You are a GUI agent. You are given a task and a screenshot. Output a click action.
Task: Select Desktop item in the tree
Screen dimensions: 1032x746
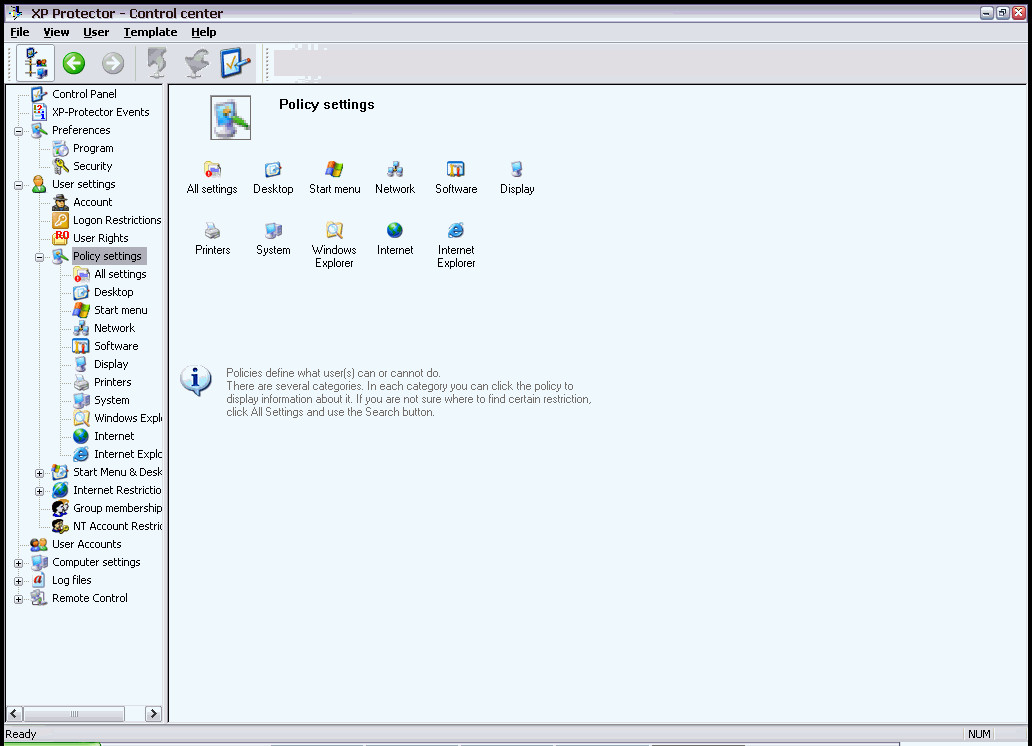point(113,292)
